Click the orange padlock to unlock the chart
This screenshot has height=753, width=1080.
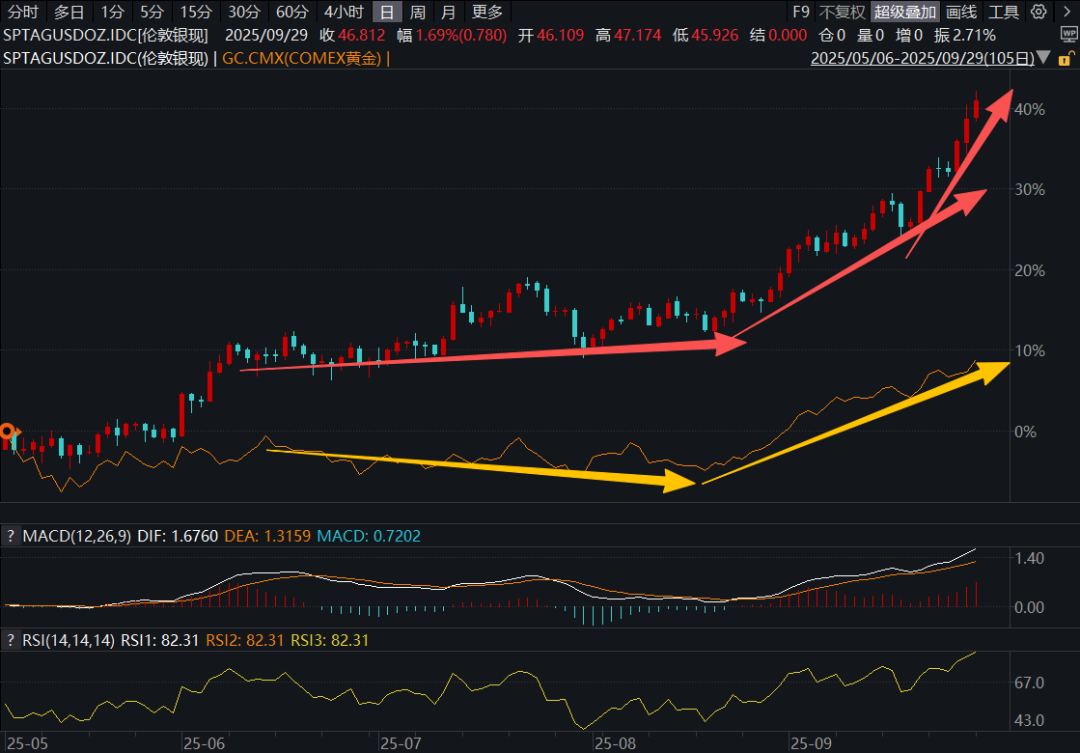click(x=1064, y=60)
